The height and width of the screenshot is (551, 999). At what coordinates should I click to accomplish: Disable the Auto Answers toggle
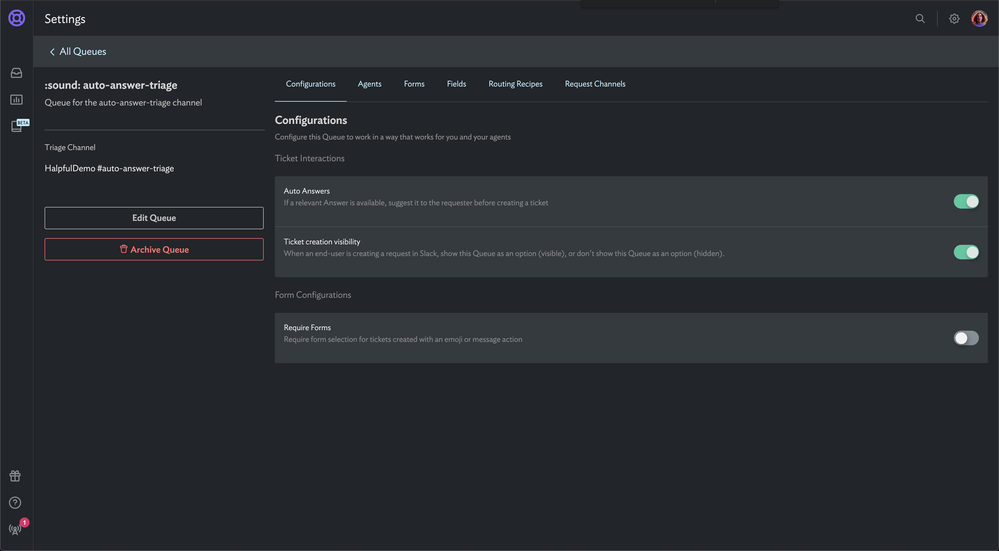tap(966, 201)
